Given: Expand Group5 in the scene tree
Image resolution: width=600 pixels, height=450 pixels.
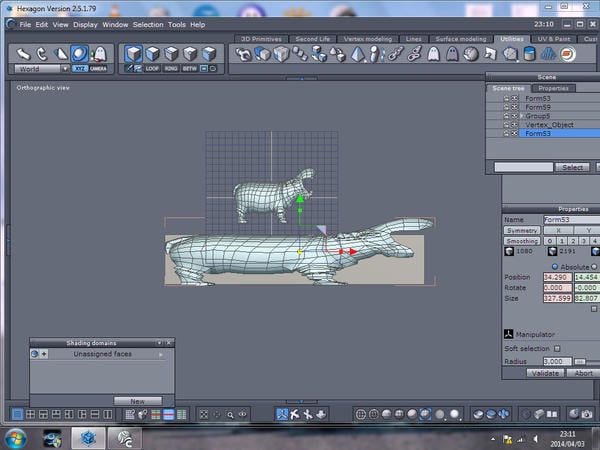Looking at the screenshot, I should (520, 115).
